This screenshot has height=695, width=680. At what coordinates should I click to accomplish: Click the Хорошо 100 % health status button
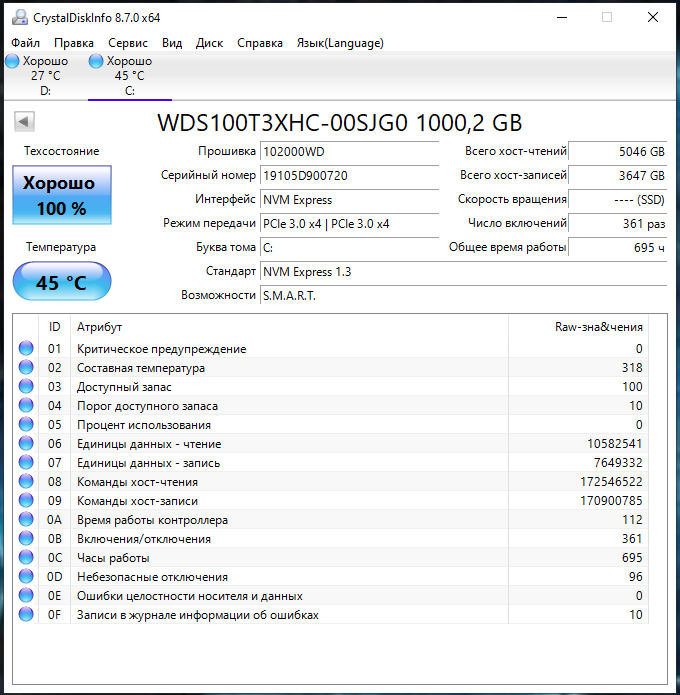[62, 195]
